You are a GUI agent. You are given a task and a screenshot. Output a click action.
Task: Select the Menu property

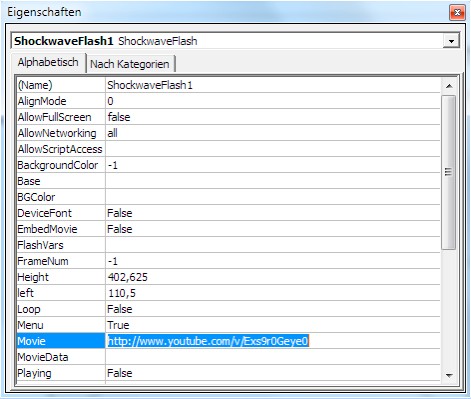point(61,325)
